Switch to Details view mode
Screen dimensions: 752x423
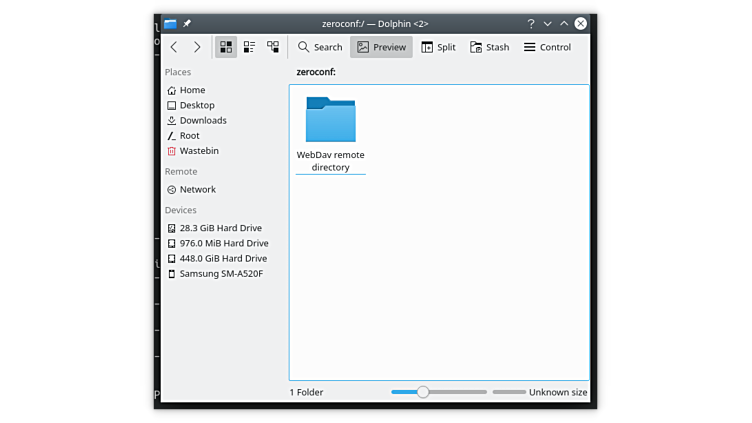(x=273, y=47)
